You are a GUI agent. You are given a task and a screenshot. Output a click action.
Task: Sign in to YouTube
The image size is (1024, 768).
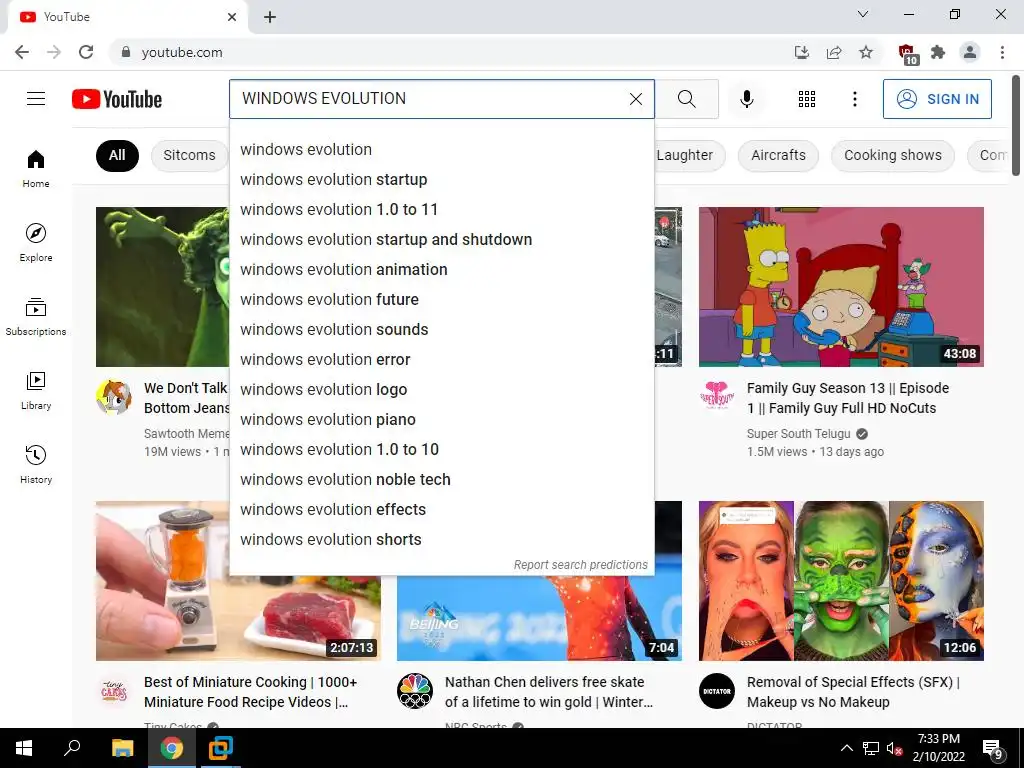[x=936, y=99]
